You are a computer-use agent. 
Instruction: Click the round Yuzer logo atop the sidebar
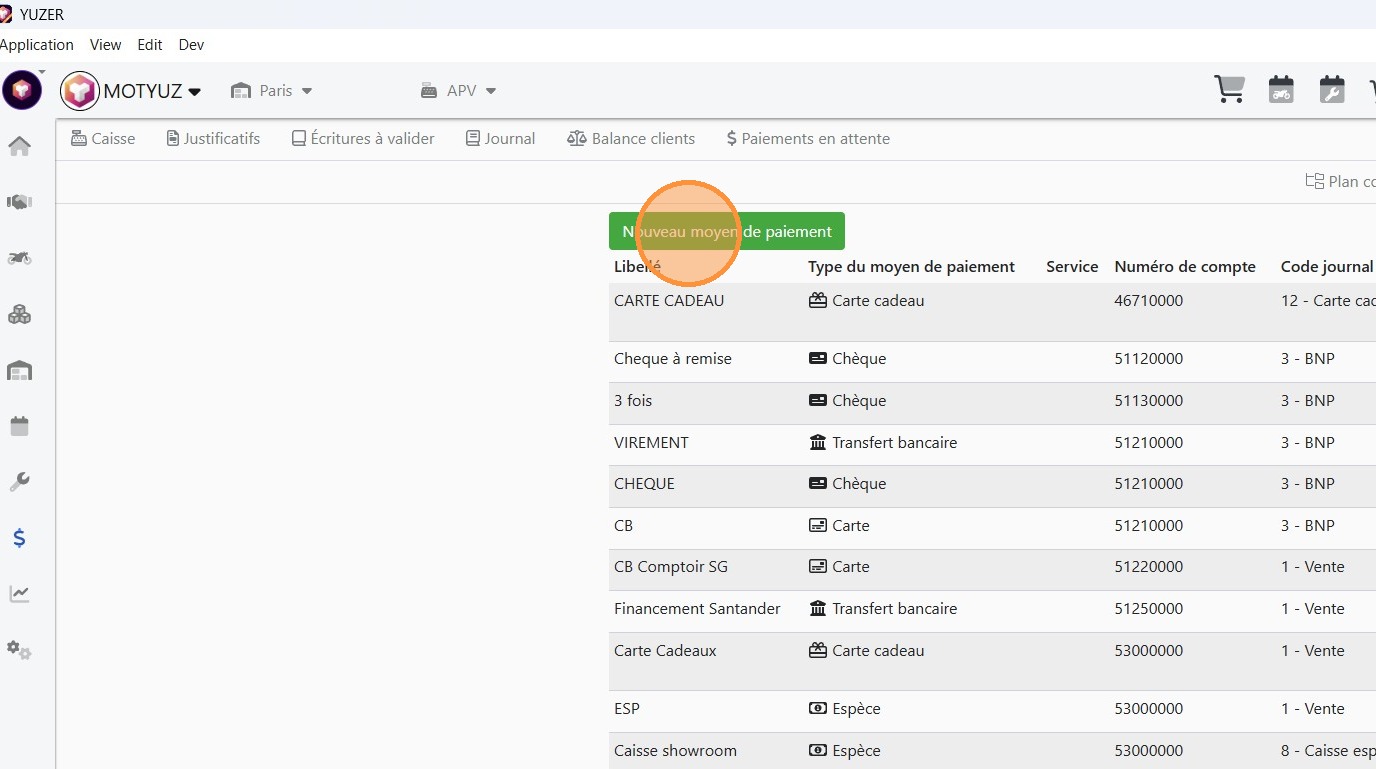[x=21, y=91]
